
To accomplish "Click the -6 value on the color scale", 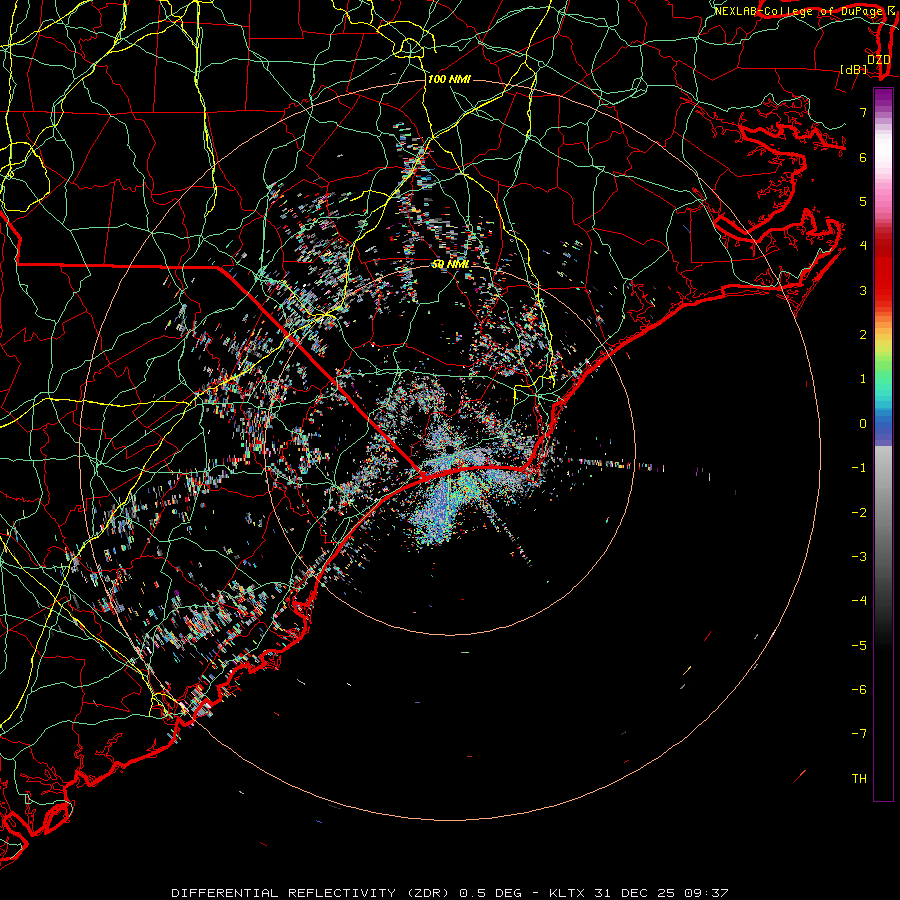I will pos(859,690).
